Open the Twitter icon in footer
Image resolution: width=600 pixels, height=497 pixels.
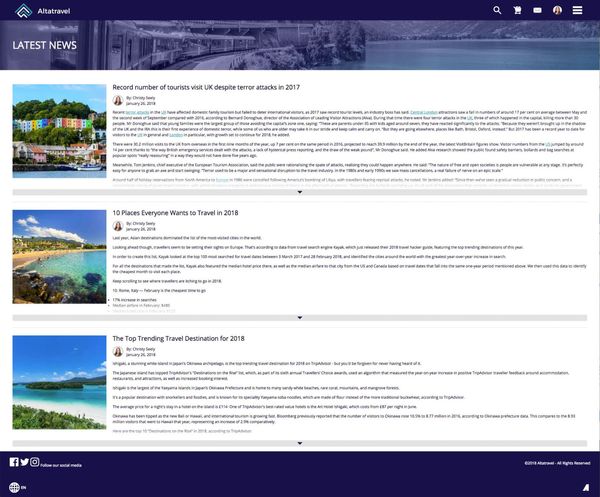(24, 462)
